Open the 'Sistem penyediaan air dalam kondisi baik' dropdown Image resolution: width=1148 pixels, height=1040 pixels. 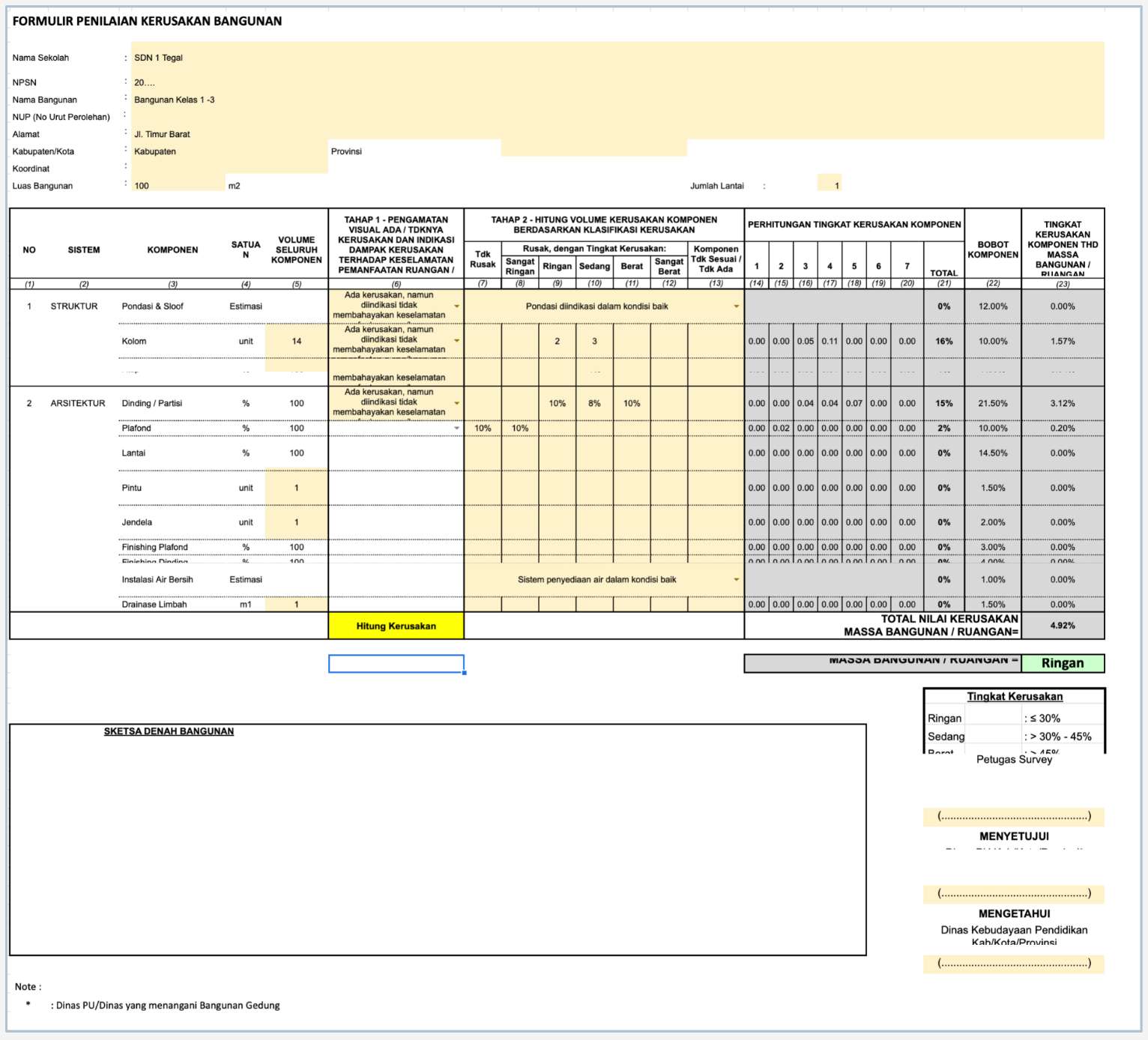[737, 580]
